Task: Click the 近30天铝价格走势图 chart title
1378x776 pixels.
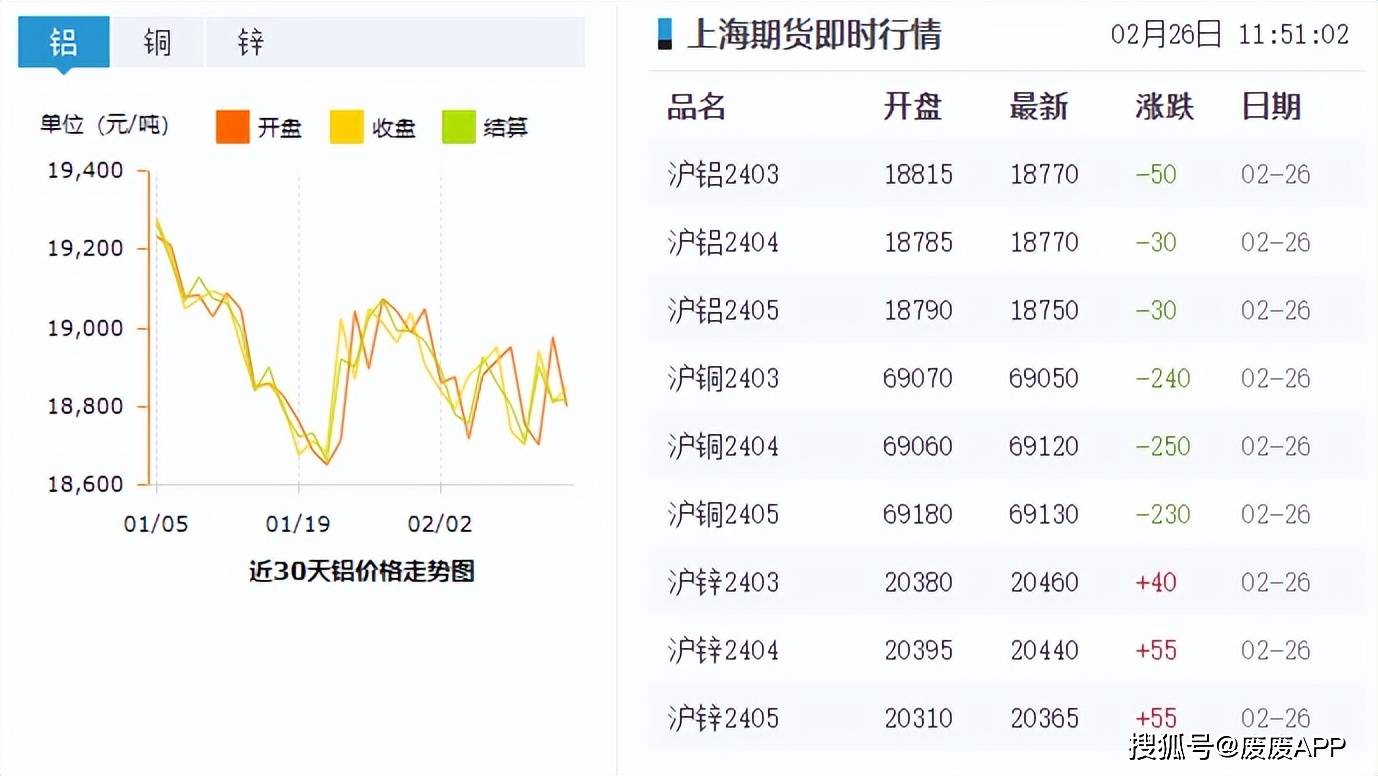Action: pyautogui.click(x=361, y=571)
